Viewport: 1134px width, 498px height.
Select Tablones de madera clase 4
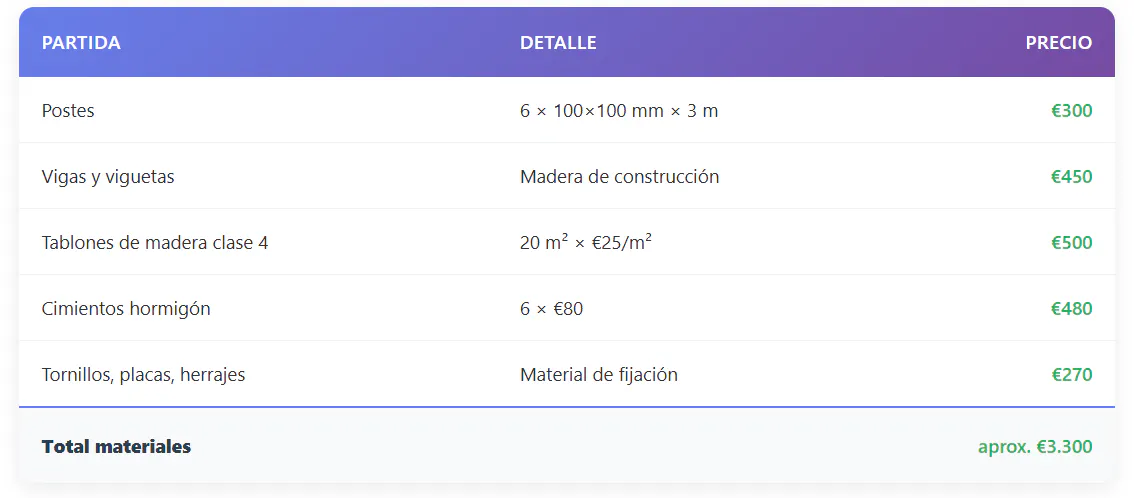[155, 243]
